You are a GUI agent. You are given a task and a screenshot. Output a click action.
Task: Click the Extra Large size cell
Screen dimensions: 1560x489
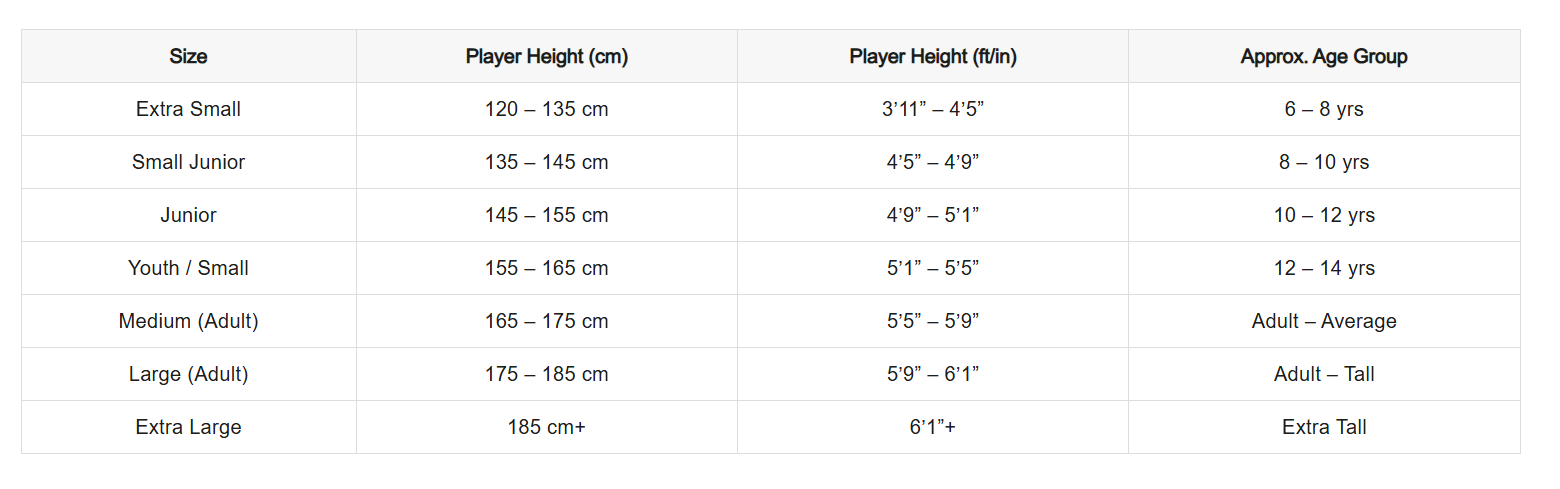(188, 427)
